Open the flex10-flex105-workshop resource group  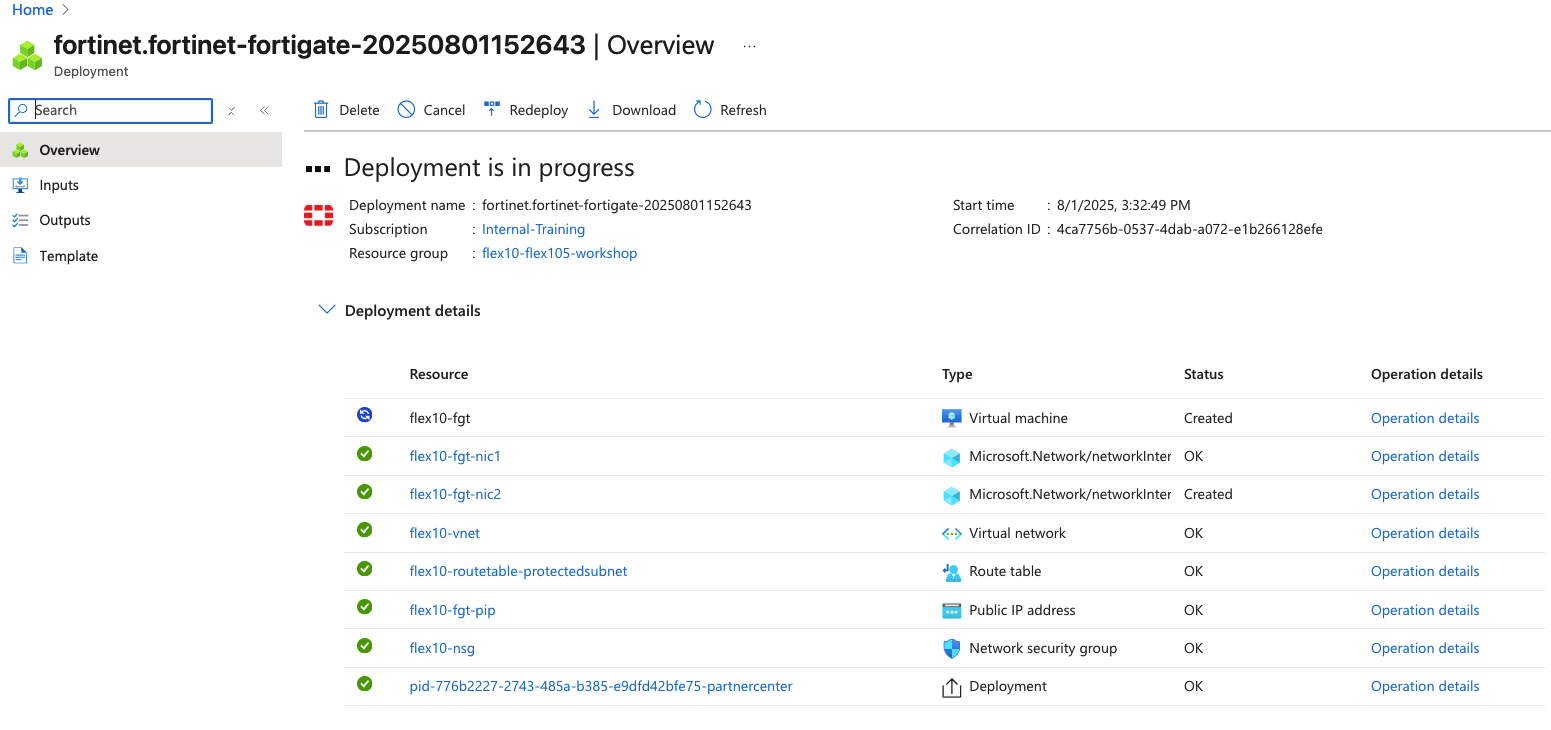point(559,253)
